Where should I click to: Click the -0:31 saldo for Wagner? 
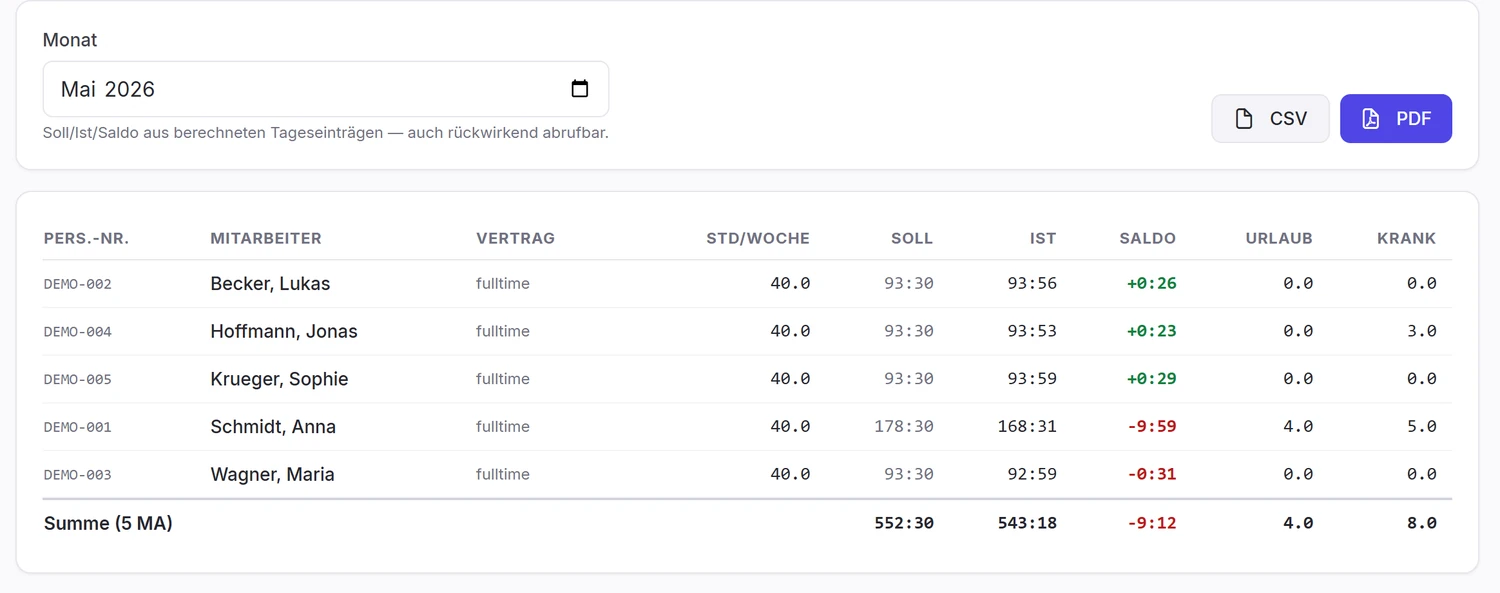click(x=1152, y=475)
